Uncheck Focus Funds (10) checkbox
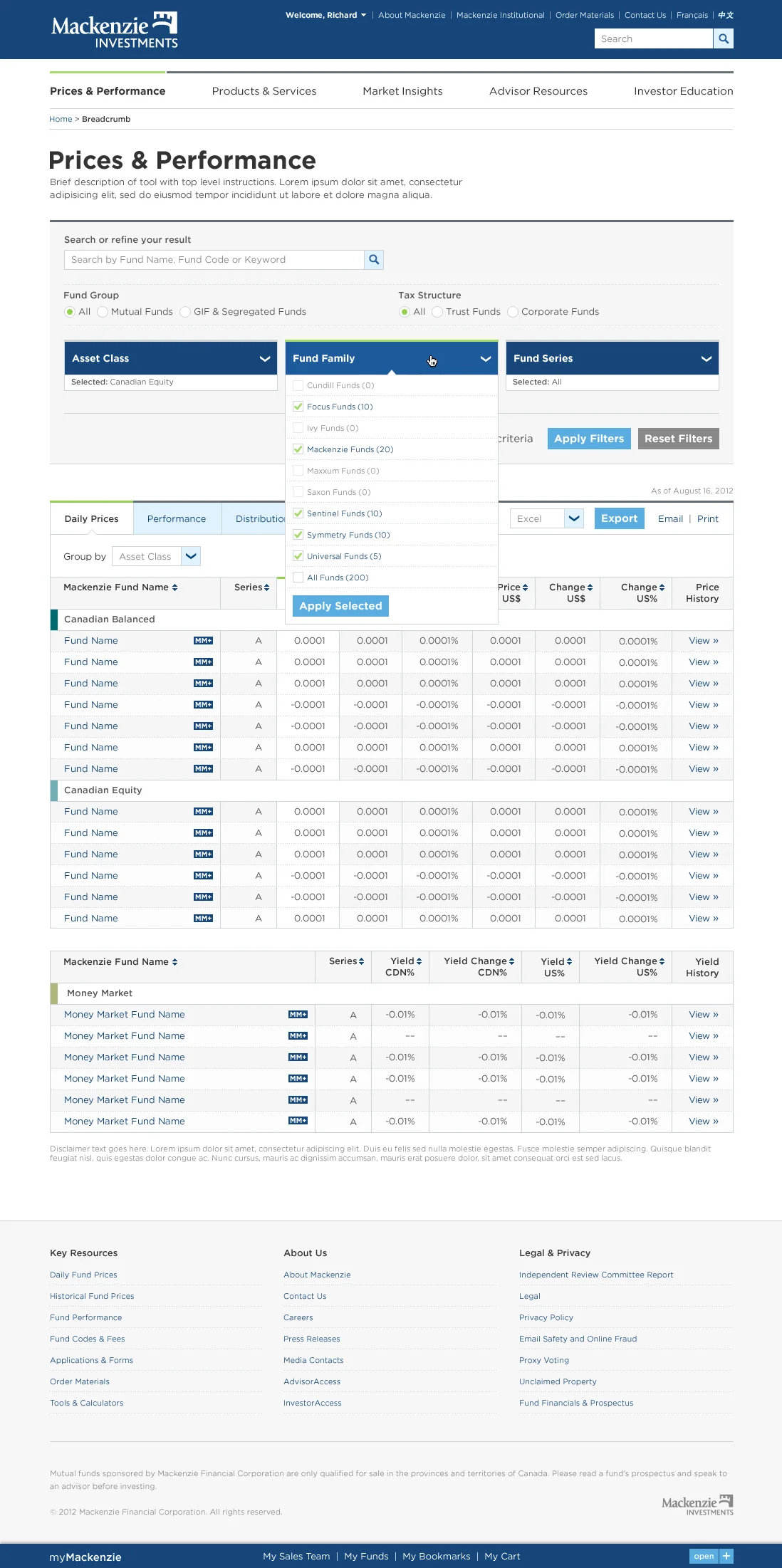Screen dimensions: 782x1568 click(x=298, y=407)
